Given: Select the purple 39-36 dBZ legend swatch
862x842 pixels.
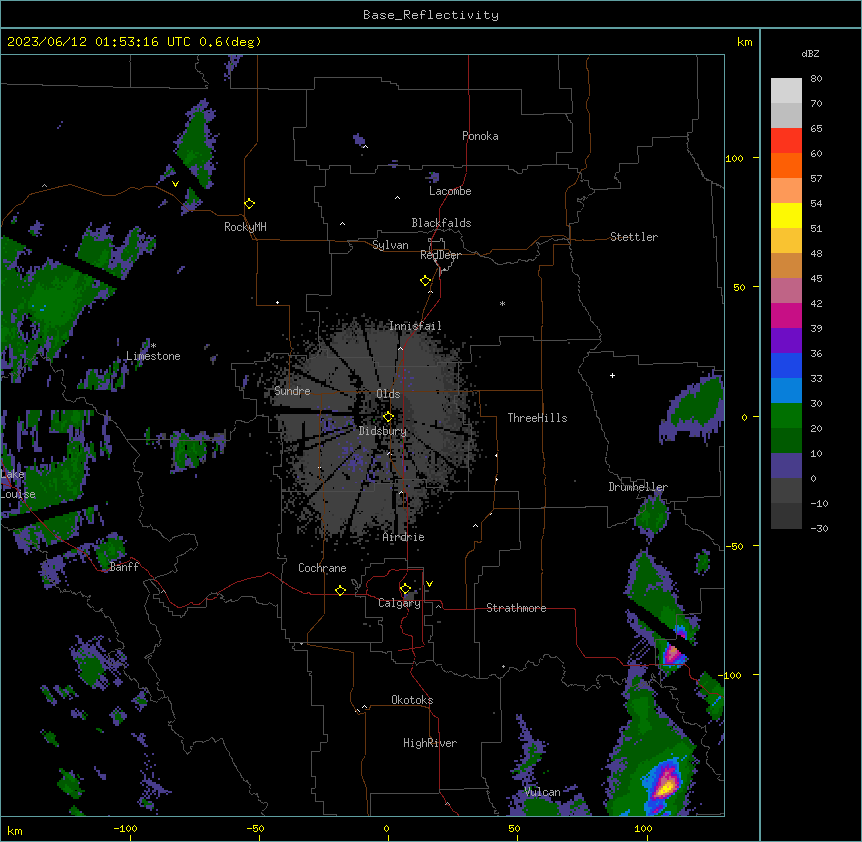Looking at the screenshot, I should (x=786, y=340).
